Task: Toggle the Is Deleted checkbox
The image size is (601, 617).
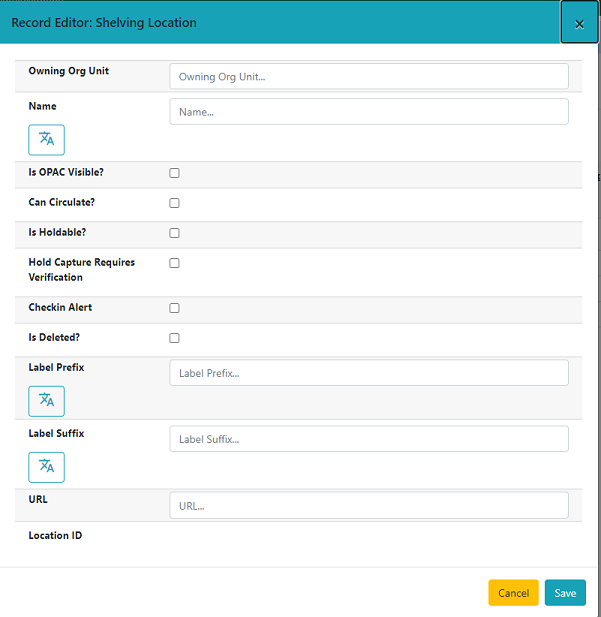Action: (174, 338)
